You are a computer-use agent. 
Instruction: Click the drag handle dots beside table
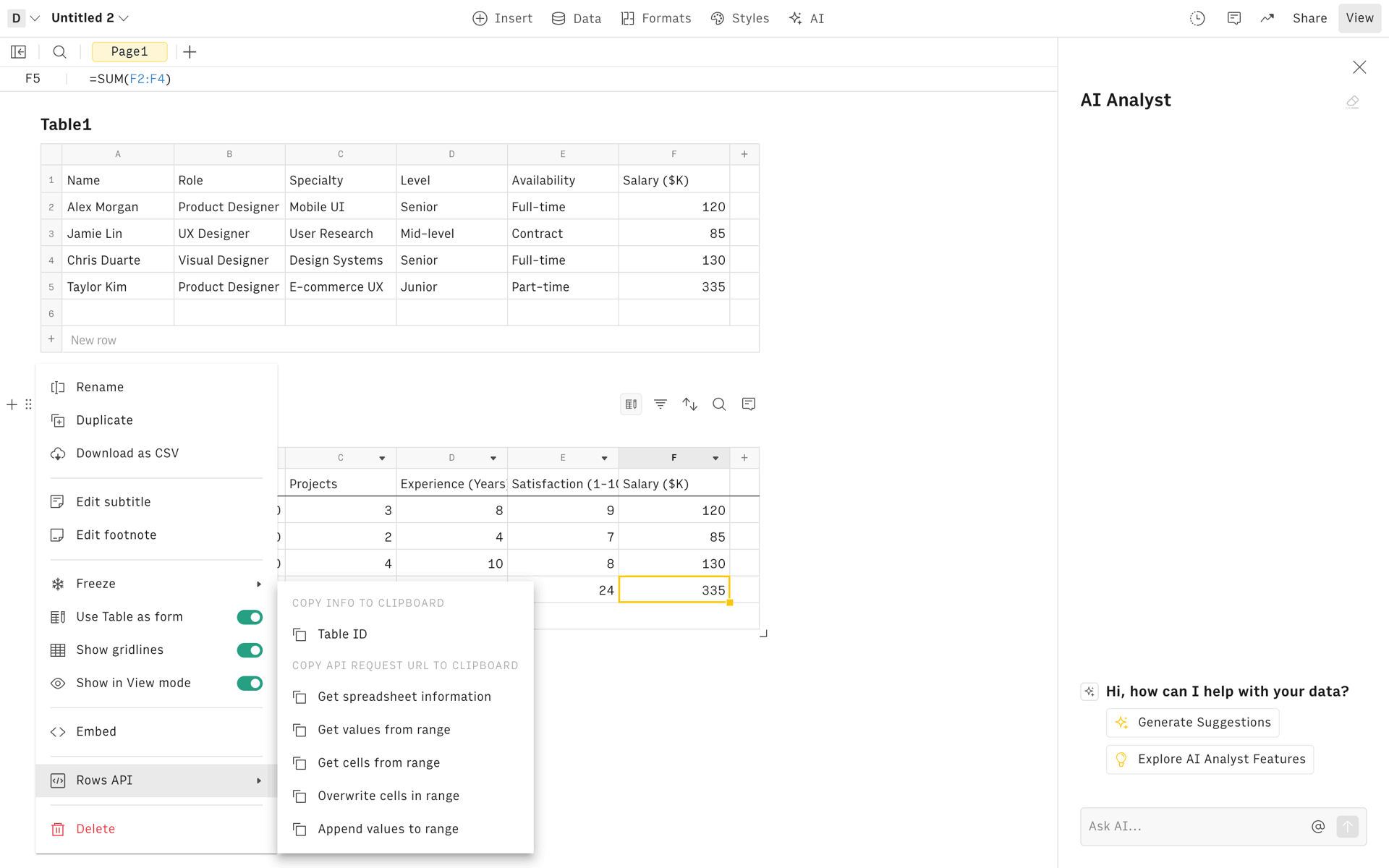point(29,404)
